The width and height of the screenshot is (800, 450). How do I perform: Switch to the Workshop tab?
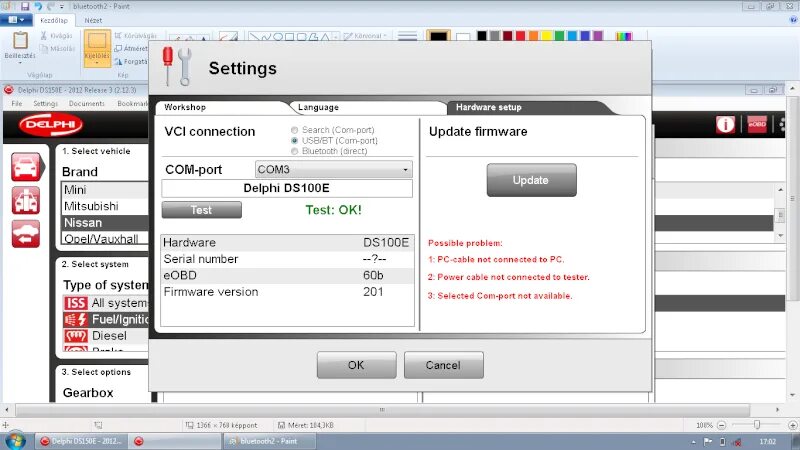222,107
